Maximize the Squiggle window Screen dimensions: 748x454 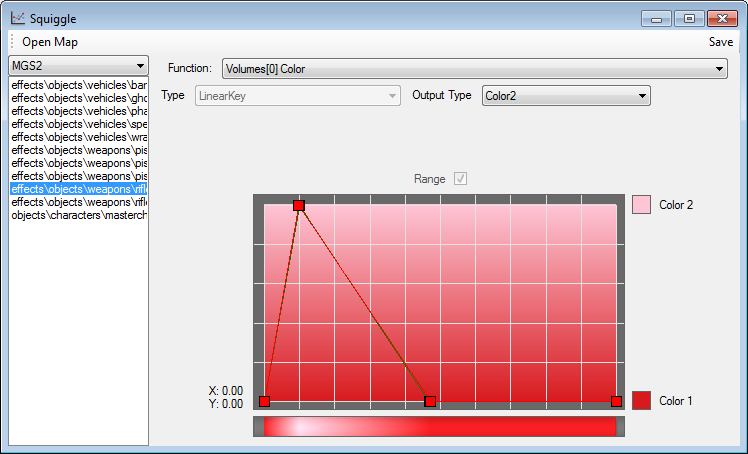689,18
